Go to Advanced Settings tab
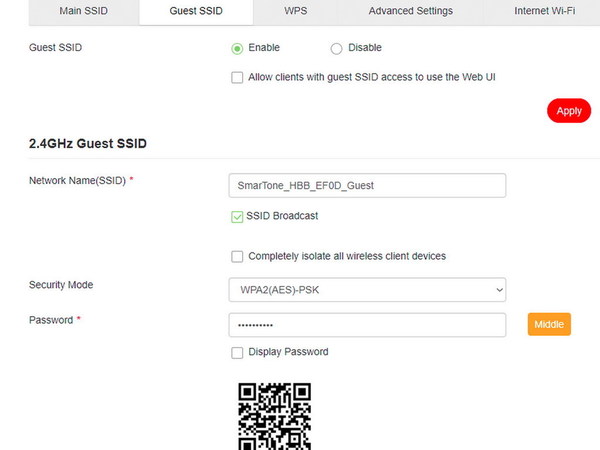The height and width of the screenshot is (450, 600). click(411, 11)
